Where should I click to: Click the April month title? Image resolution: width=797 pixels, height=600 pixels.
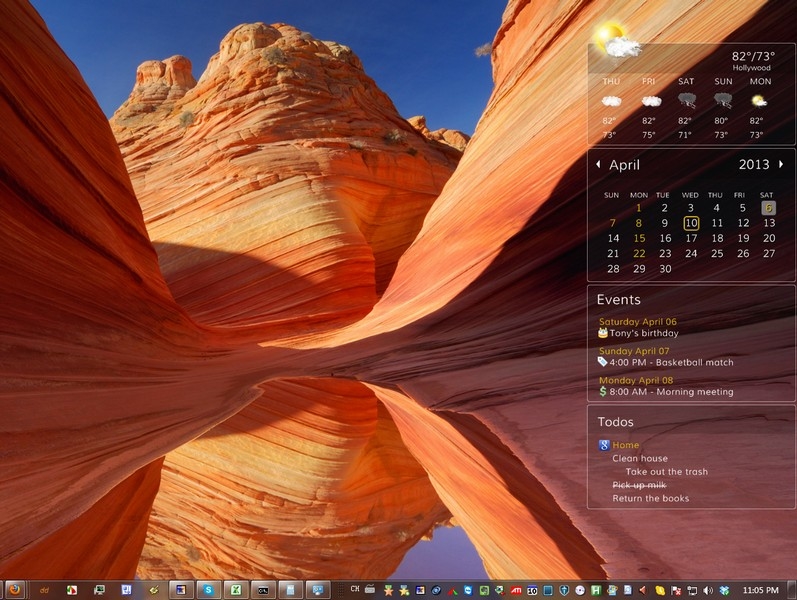click(624, 165)
